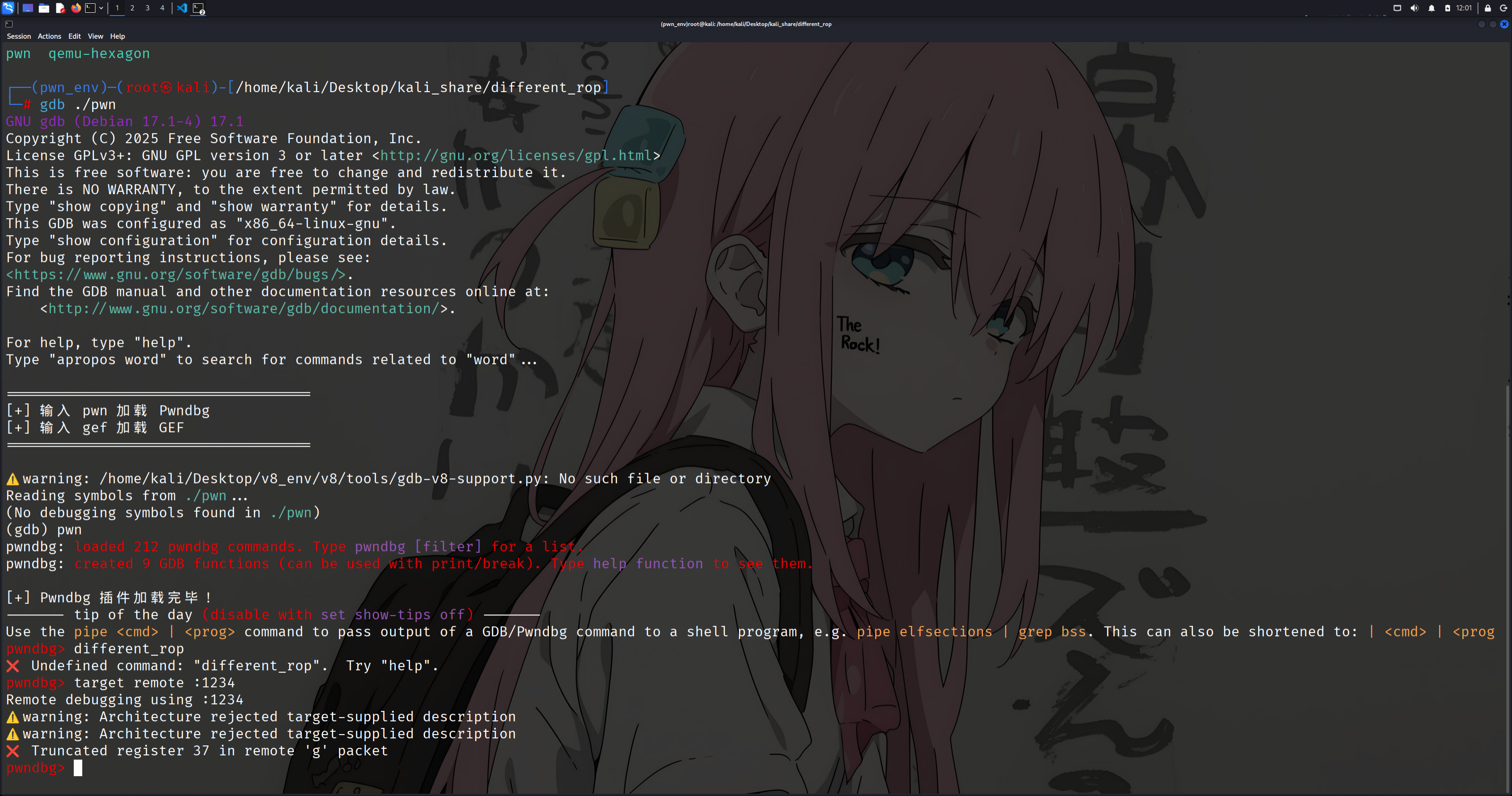Click the '[+] 输入 pwn 加载 Pwndbg' line

108,411
